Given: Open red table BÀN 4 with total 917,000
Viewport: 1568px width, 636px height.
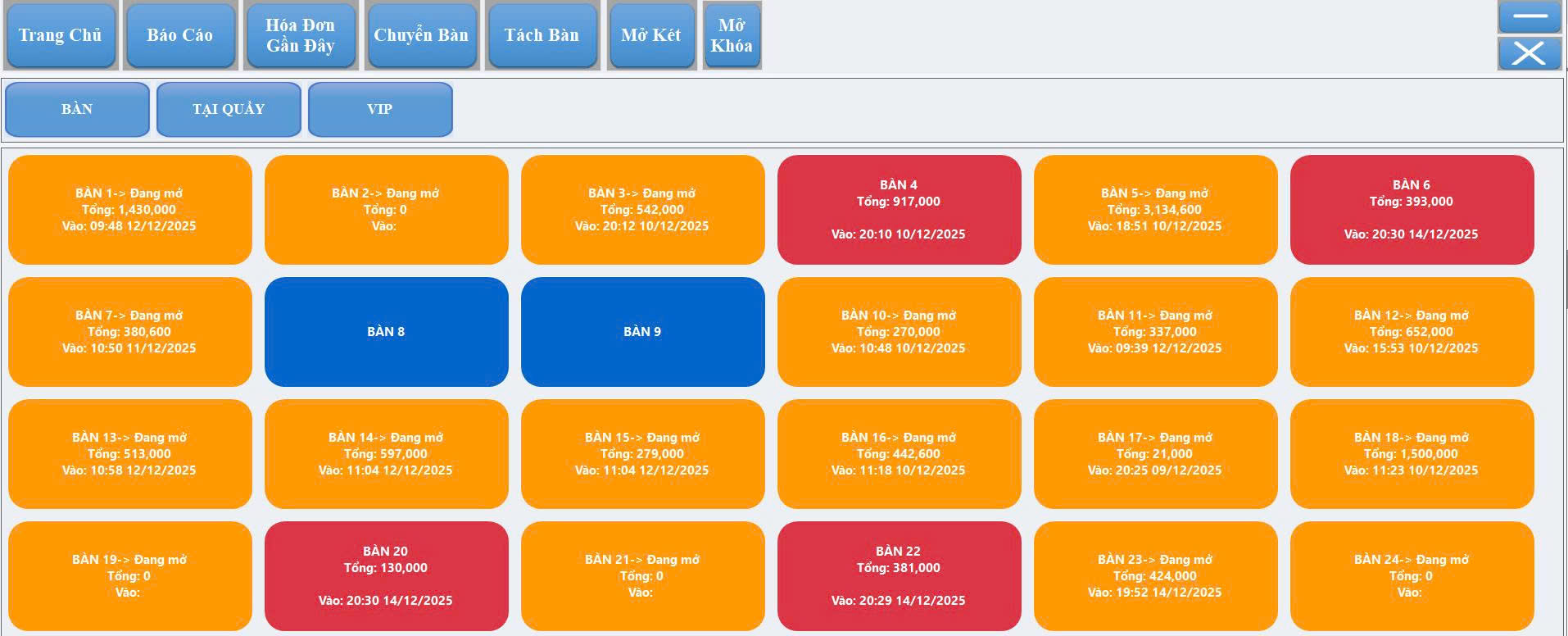Looking at the screenshot, I should [899, 210].
